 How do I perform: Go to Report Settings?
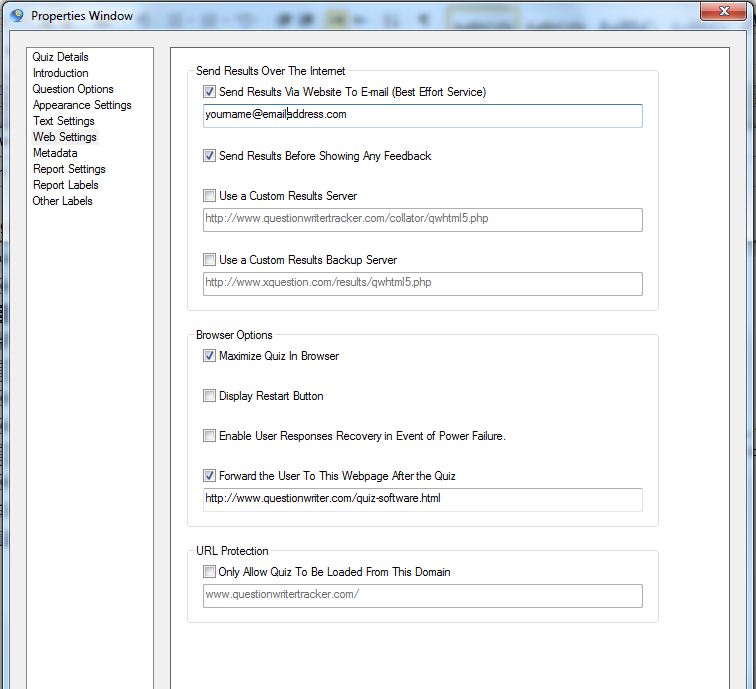69,169
